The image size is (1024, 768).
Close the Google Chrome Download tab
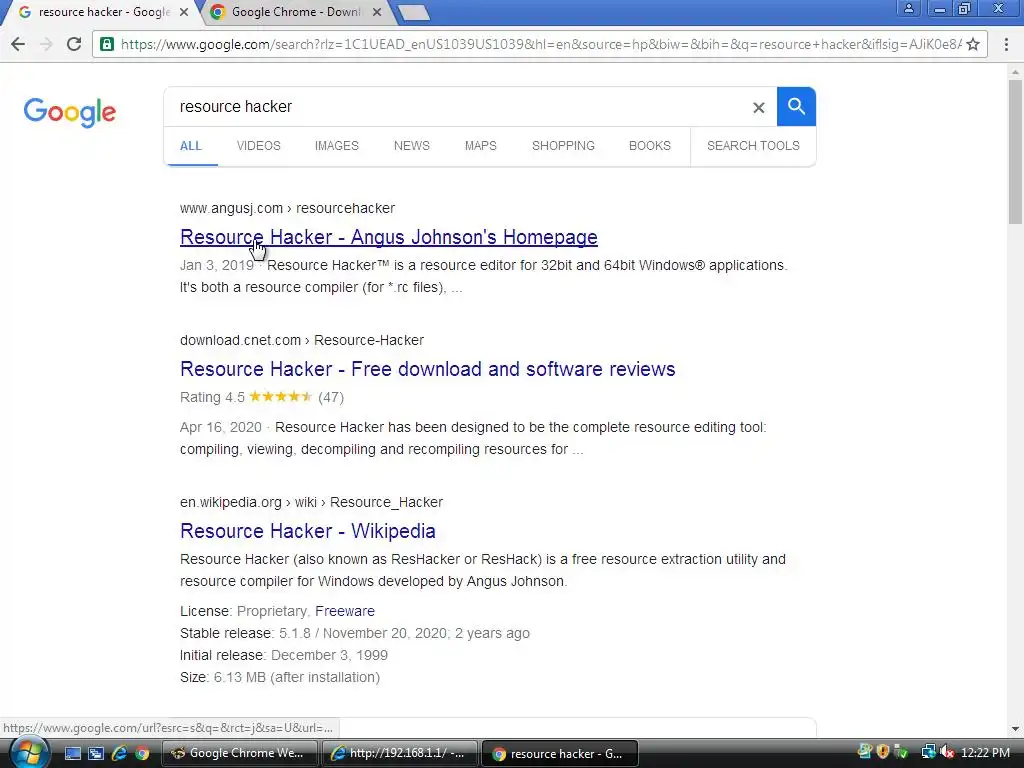pyautogui.click(x=377, y=12)
